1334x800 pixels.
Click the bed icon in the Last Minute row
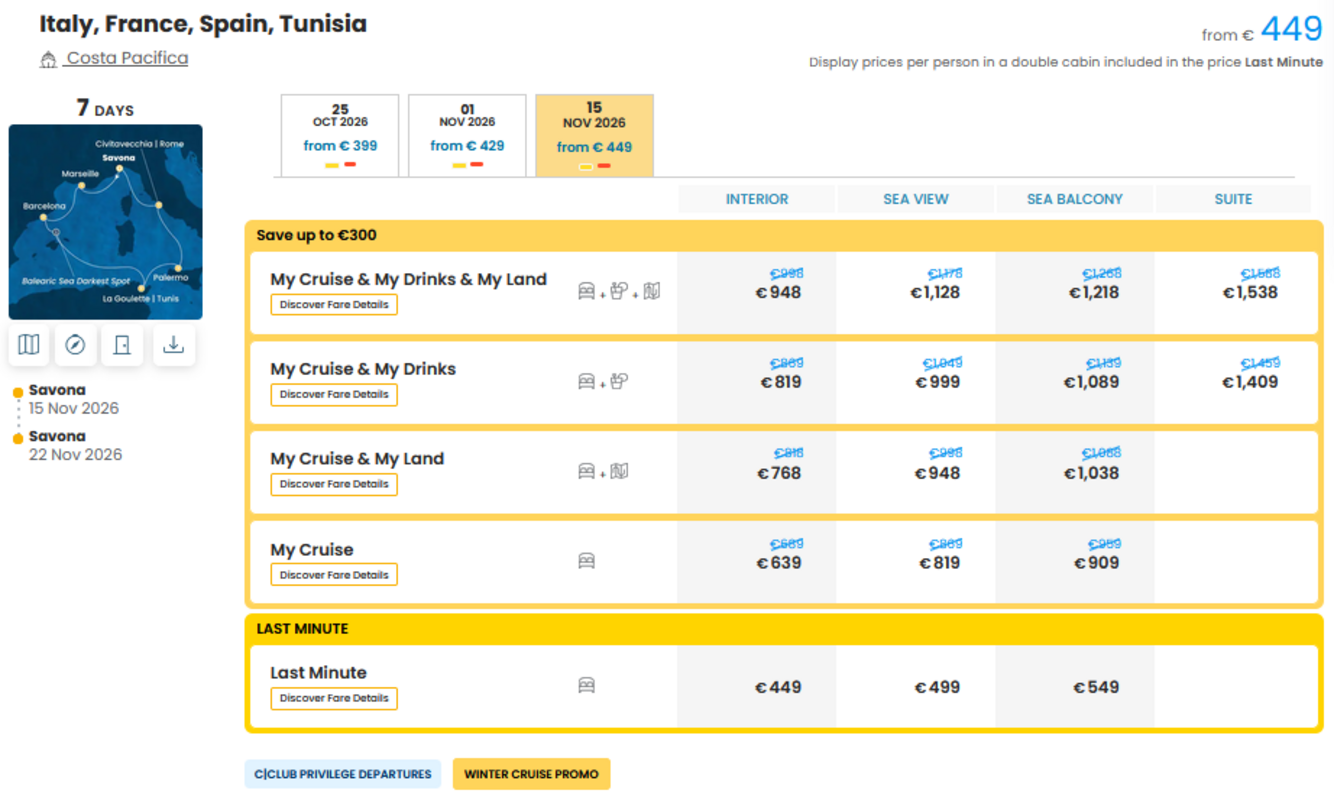(587, 685)
